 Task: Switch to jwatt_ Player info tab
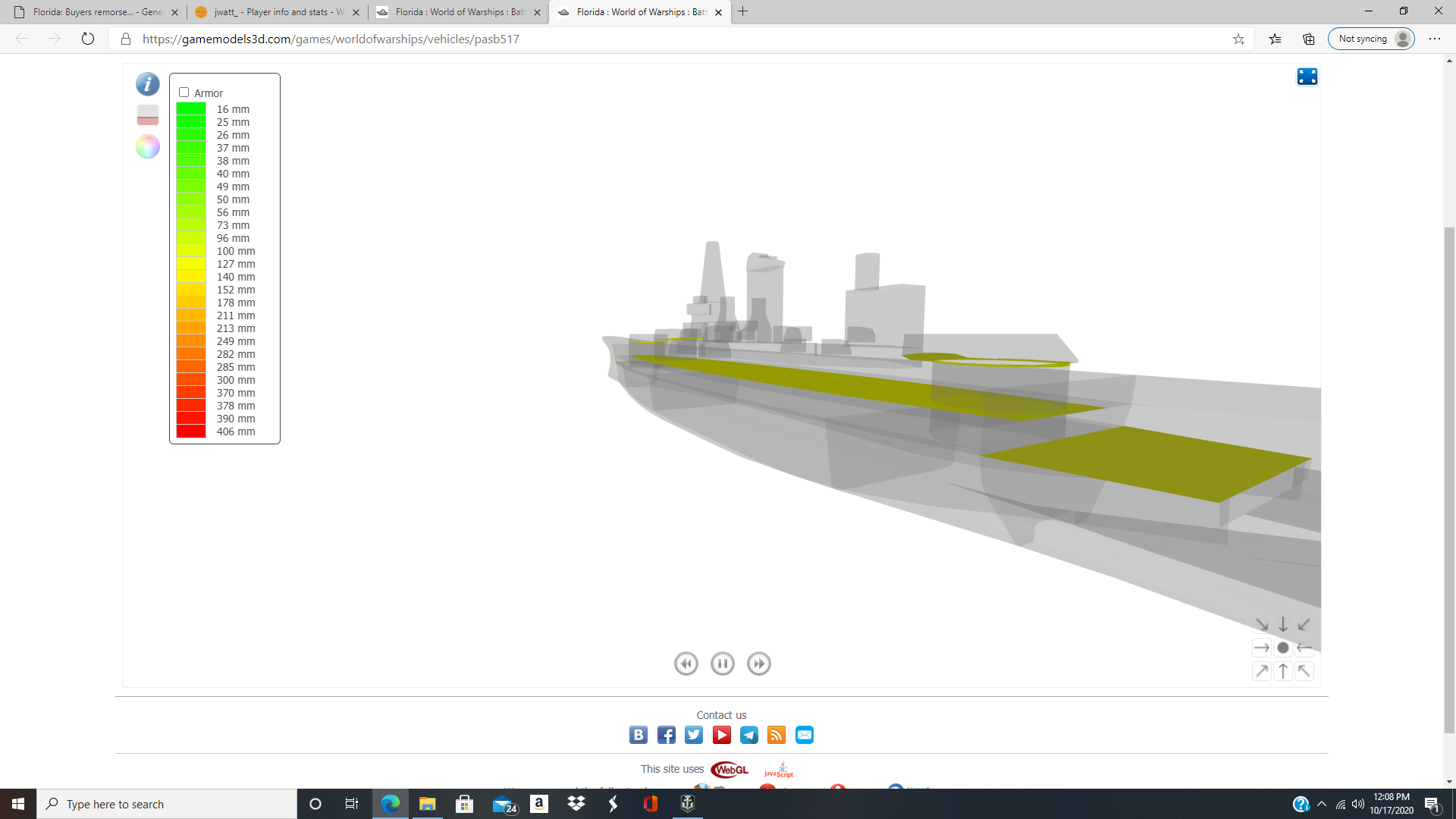(278, 12)
